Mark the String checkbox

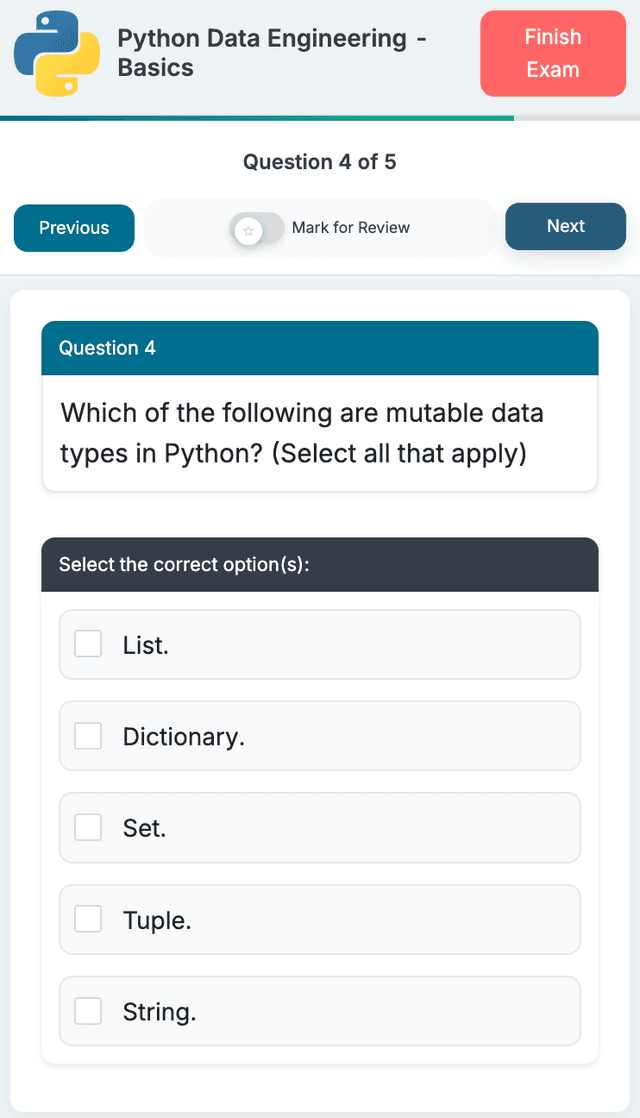coord(89,1011)
